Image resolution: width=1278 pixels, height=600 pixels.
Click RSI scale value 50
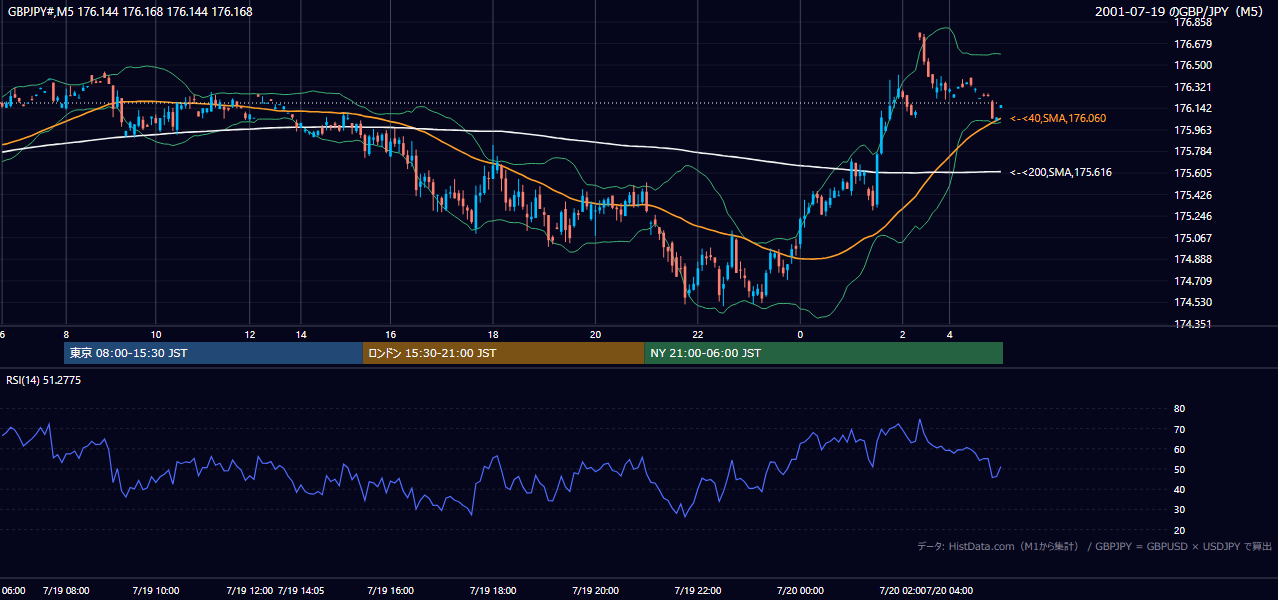tap(1179, 469)
